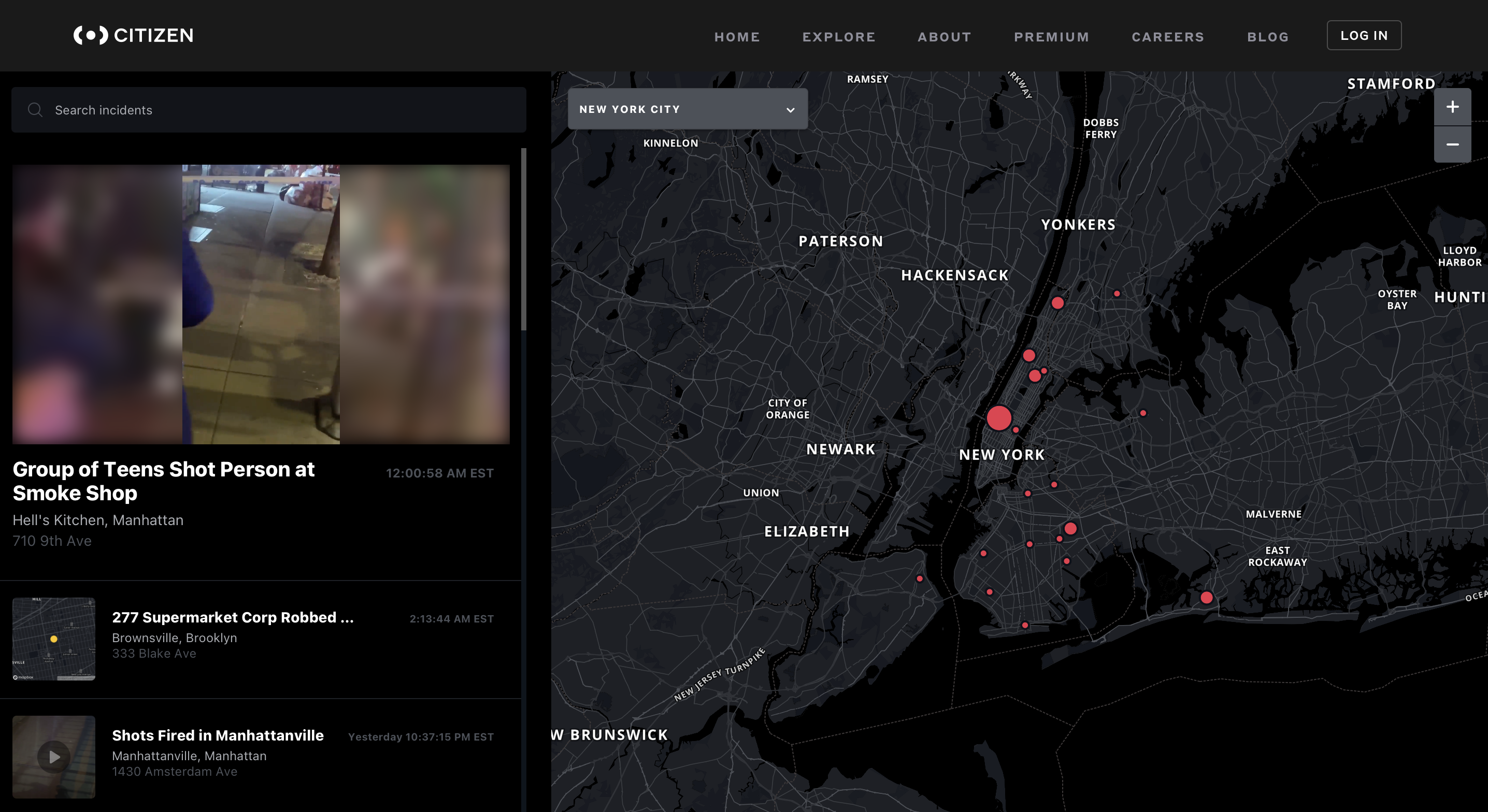Zoom in the map with plus button
This screenshot has height=812, width=1488.
click(1452, 107)
